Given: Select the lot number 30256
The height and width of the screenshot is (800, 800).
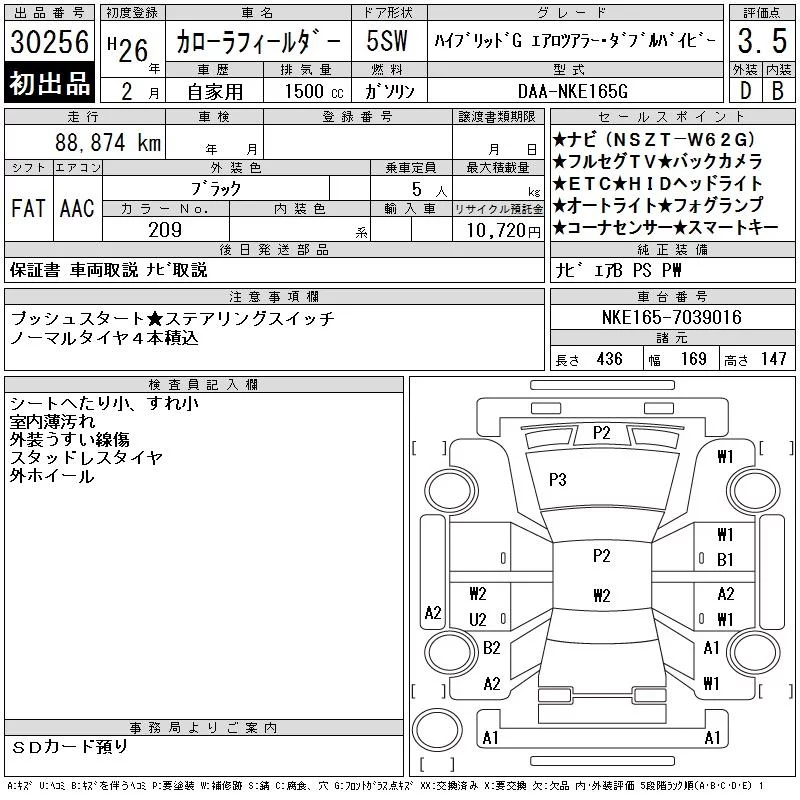Looking at the screenshot, I should pos(49,41).
